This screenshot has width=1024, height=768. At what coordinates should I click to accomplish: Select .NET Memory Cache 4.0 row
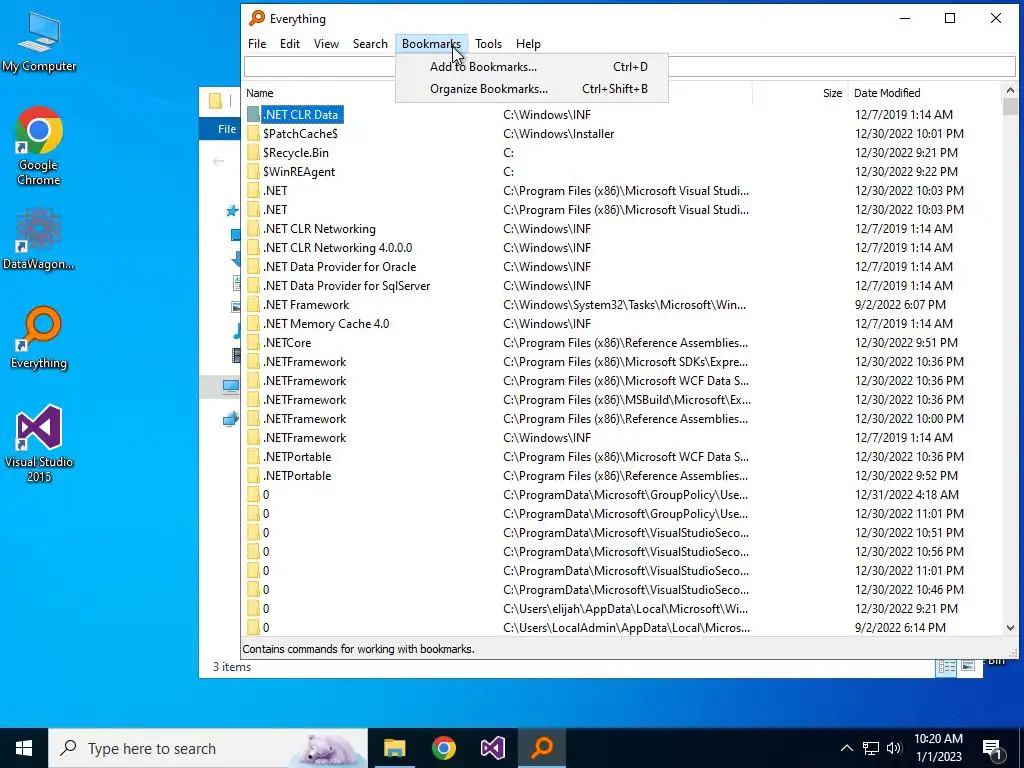pyautogui.click(x=623, y=324)
